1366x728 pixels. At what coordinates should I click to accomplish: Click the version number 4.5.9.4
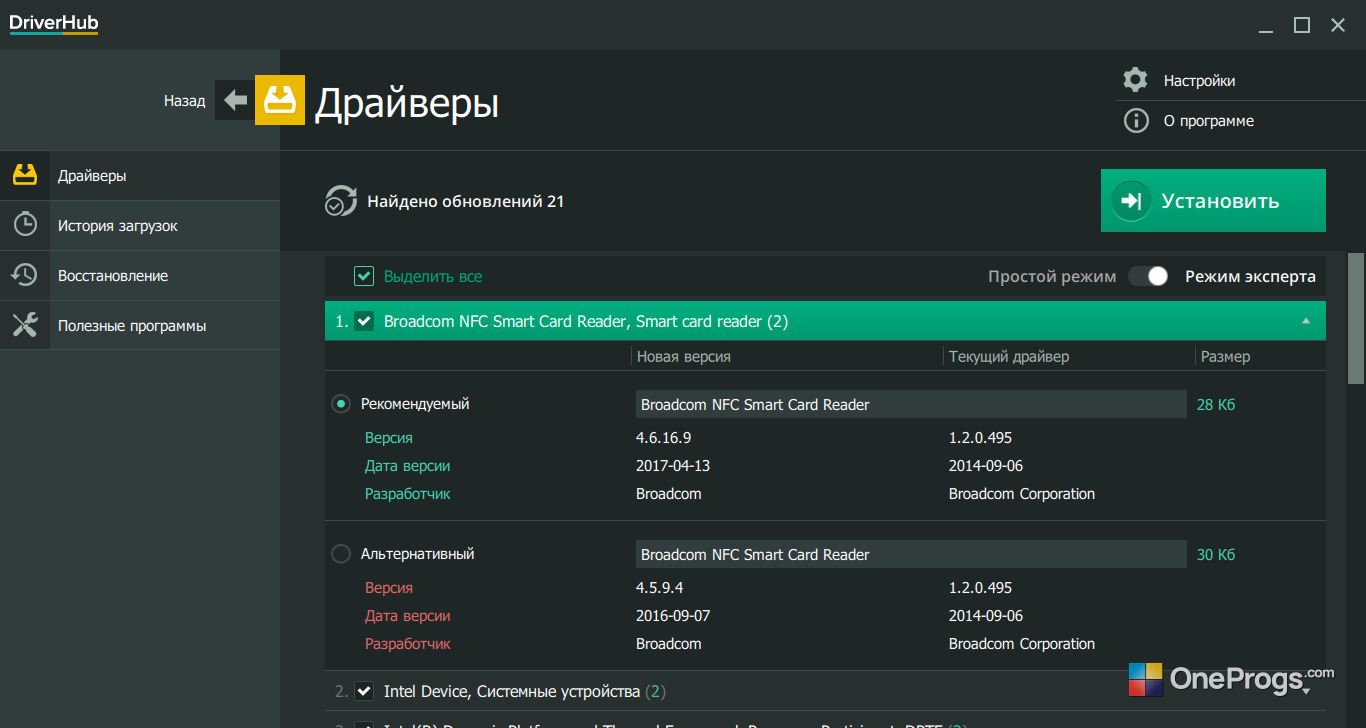tap(660, 588)
